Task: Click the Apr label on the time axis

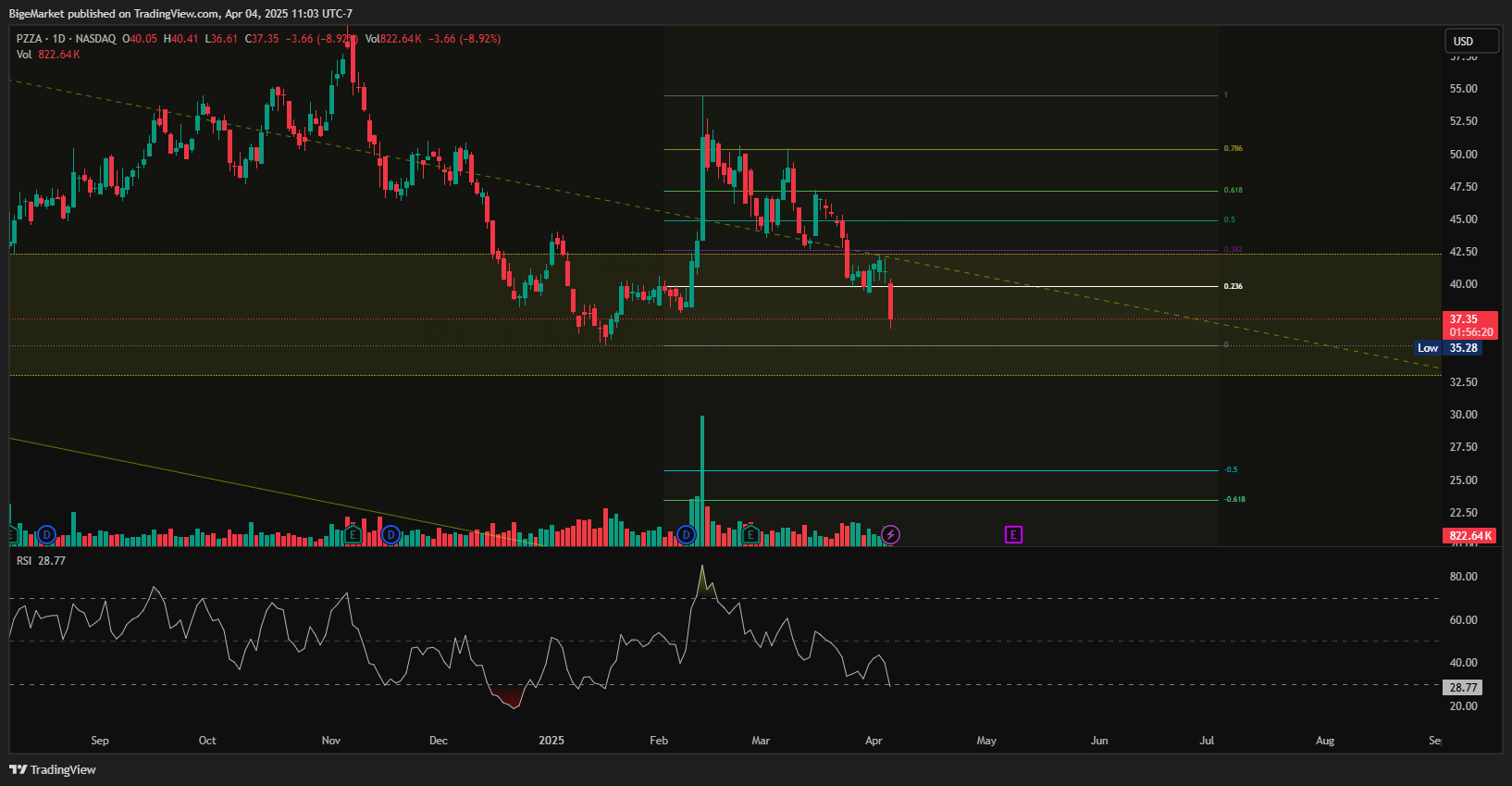Action: [x=874, y=741]
